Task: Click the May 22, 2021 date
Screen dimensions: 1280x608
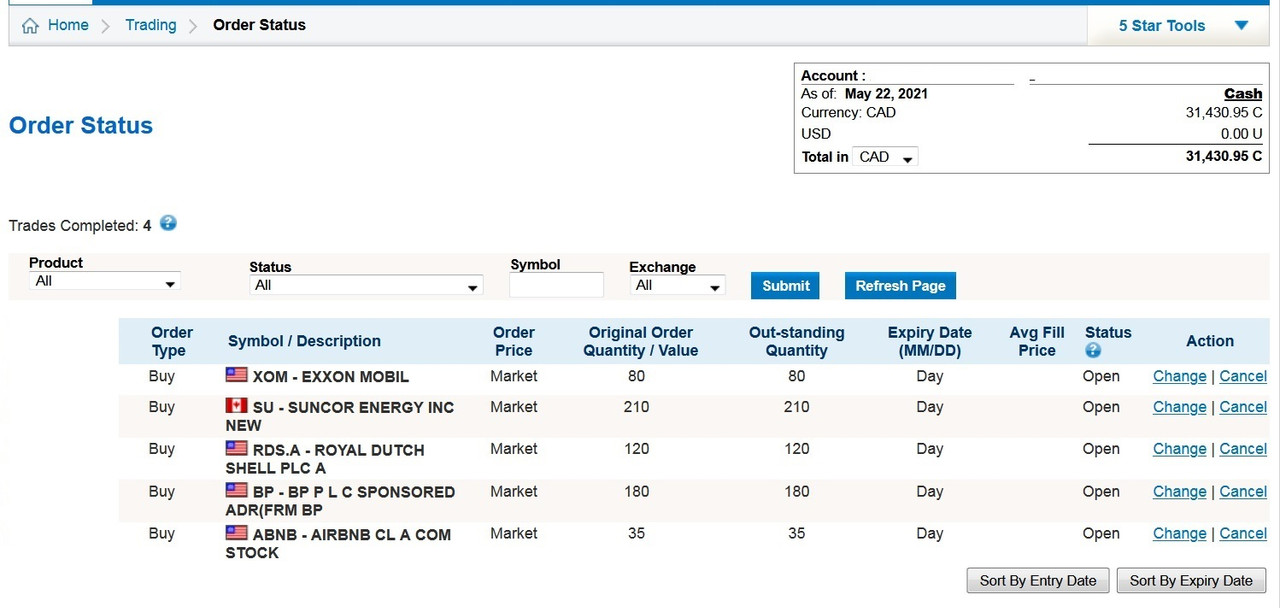Action: 886,94
